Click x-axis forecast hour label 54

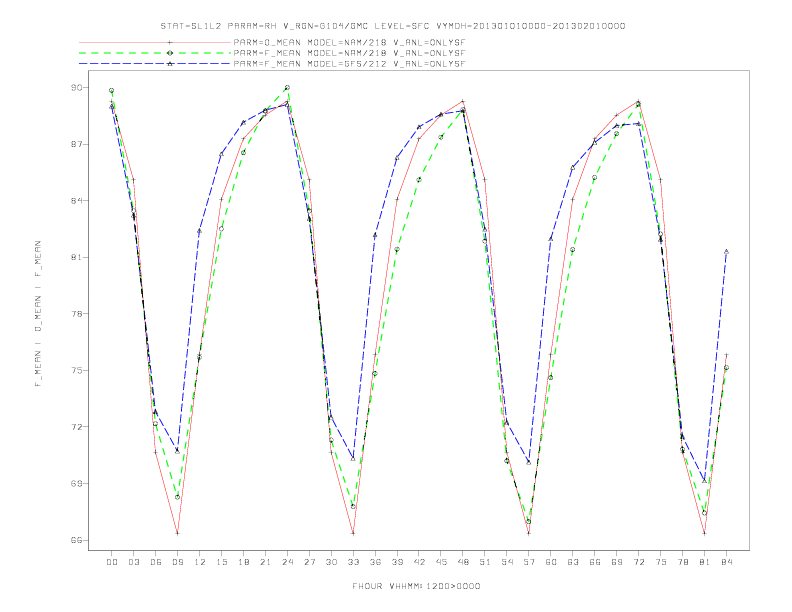tap(507, 562)
